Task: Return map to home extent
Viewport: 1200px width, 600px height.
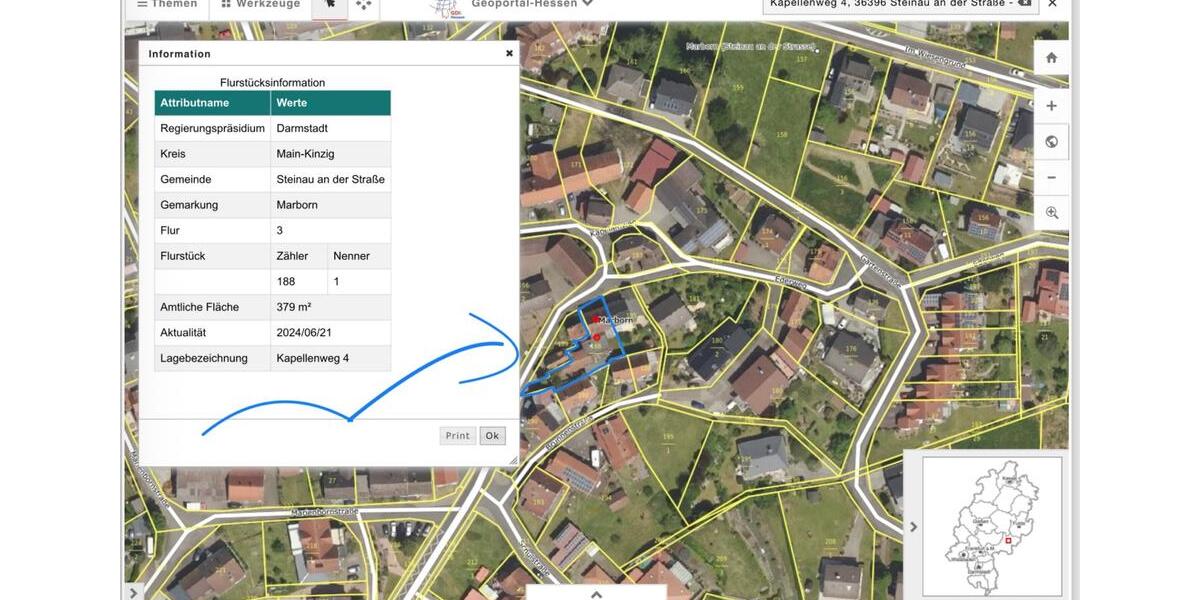Action: point(1051,58)
